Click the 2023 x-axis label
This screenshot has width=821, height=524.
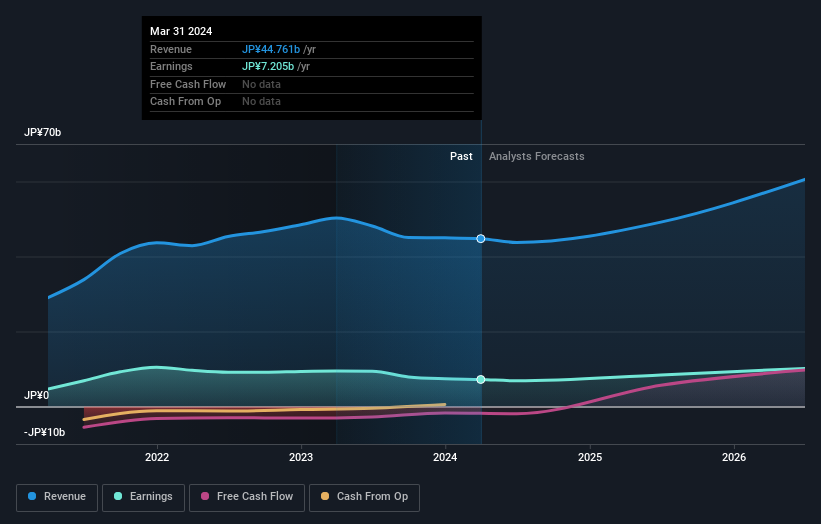click(x=301, y=458)
